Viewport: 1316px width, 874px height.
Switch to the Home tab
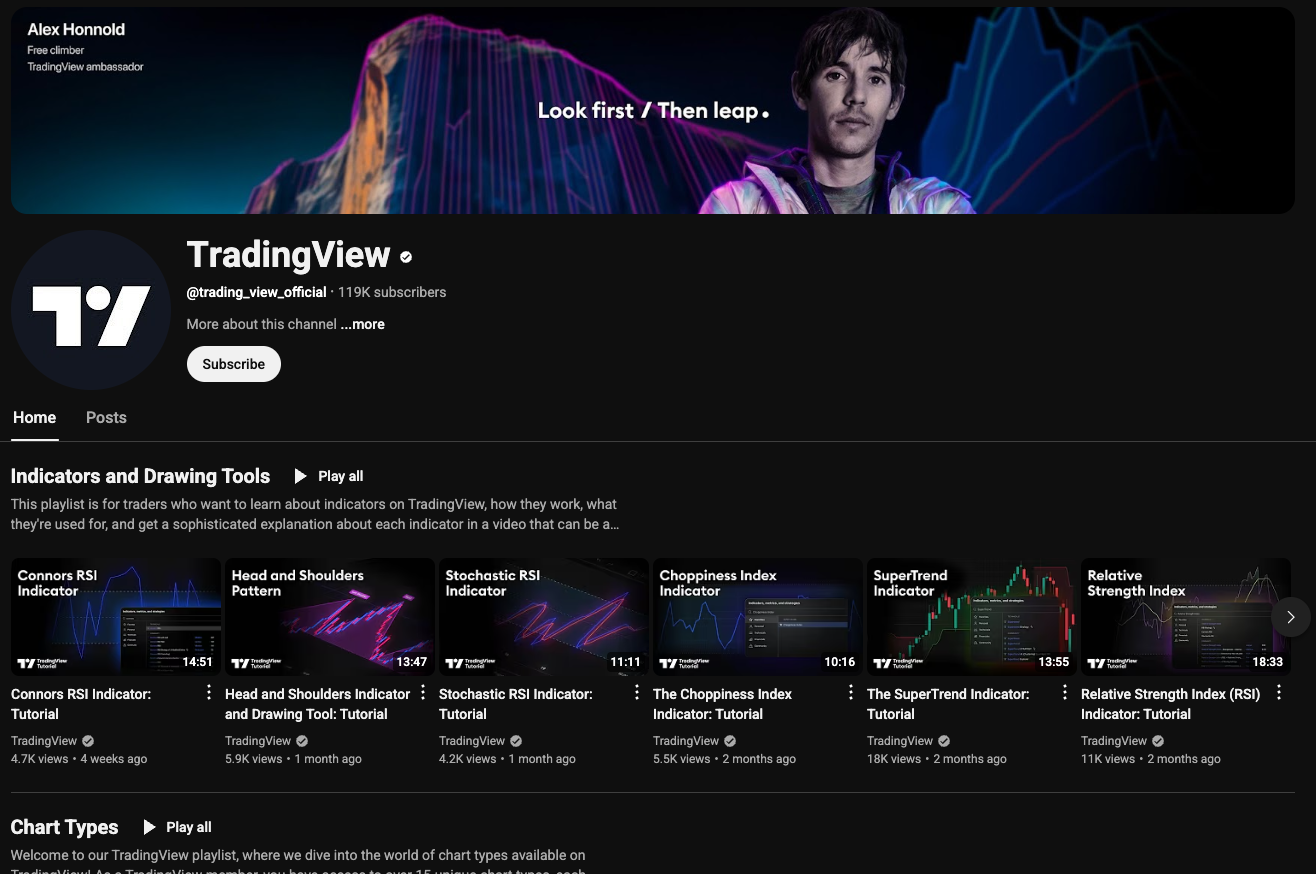34,418
